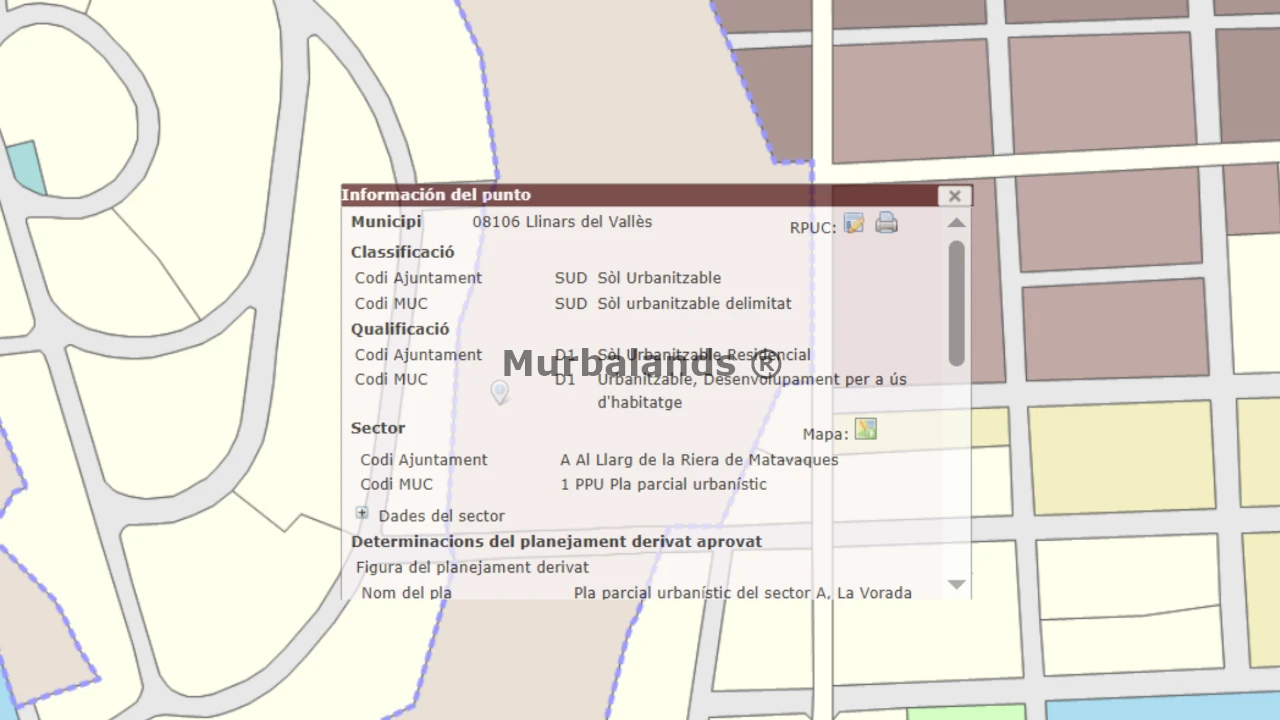This screenshot has width=1280, height=720.
Task: Click the 'Pla parcial urbanístic del sector A' name
Action: pos(742,593)
